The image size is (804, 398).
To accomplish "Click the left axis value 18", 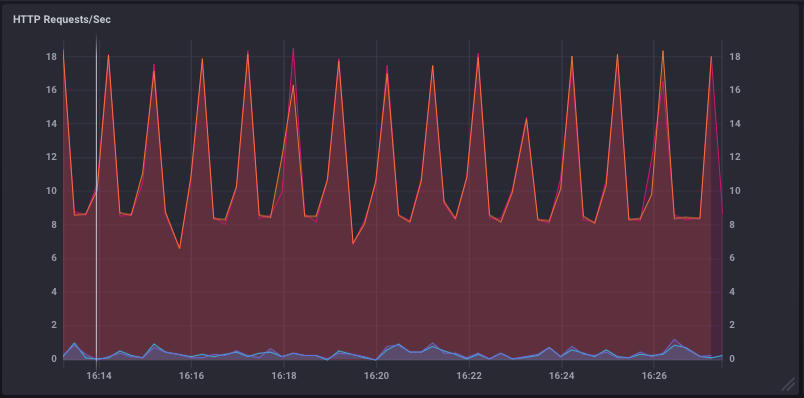I will pos(51,56).
